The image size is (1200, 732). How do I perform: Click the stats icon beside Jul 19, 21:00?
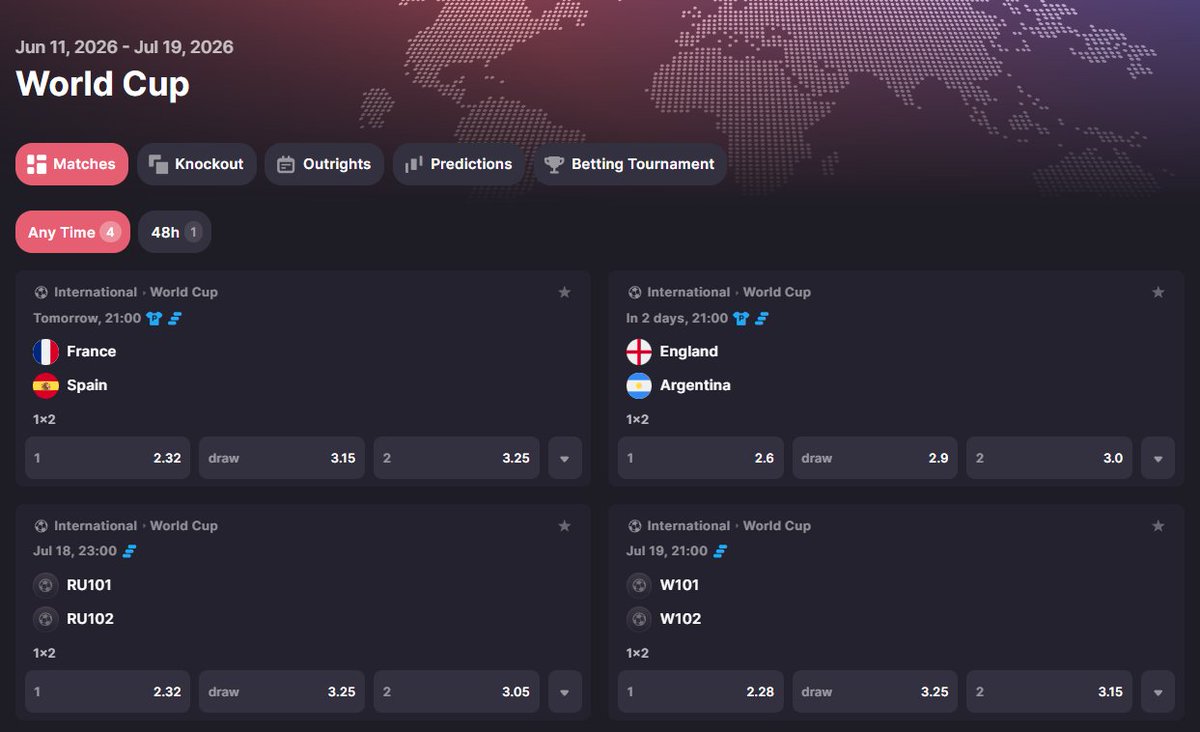720,551
